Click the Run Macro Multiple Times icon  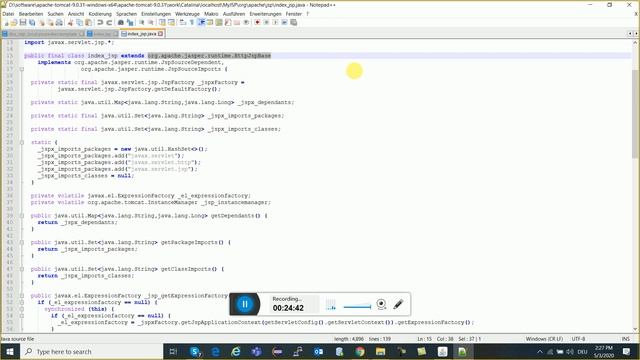click(284, 22)
